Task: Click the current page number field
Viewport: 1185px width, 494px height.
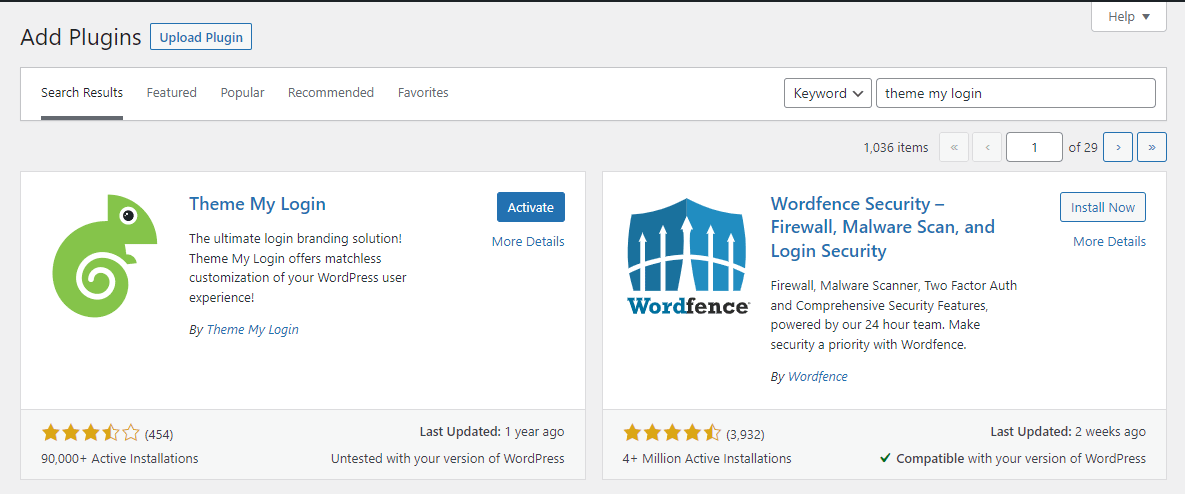Action: 1034,147
